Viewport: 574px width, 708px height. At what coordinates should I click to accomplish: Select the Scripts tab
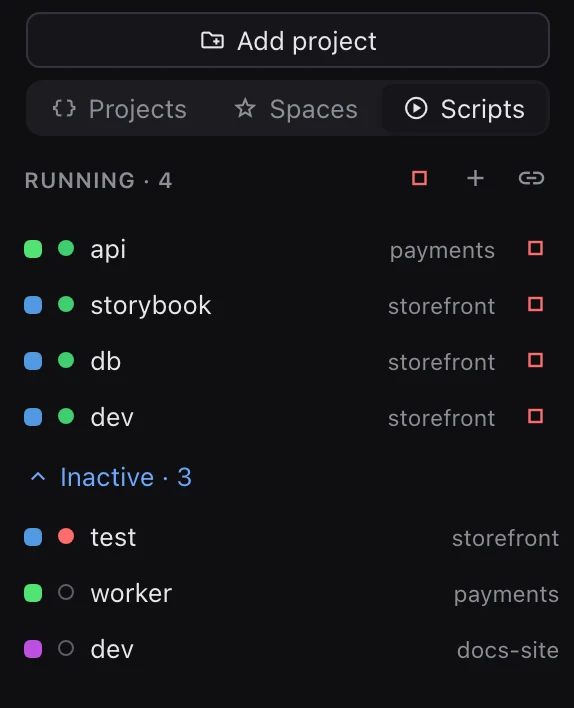pos(465,109)
